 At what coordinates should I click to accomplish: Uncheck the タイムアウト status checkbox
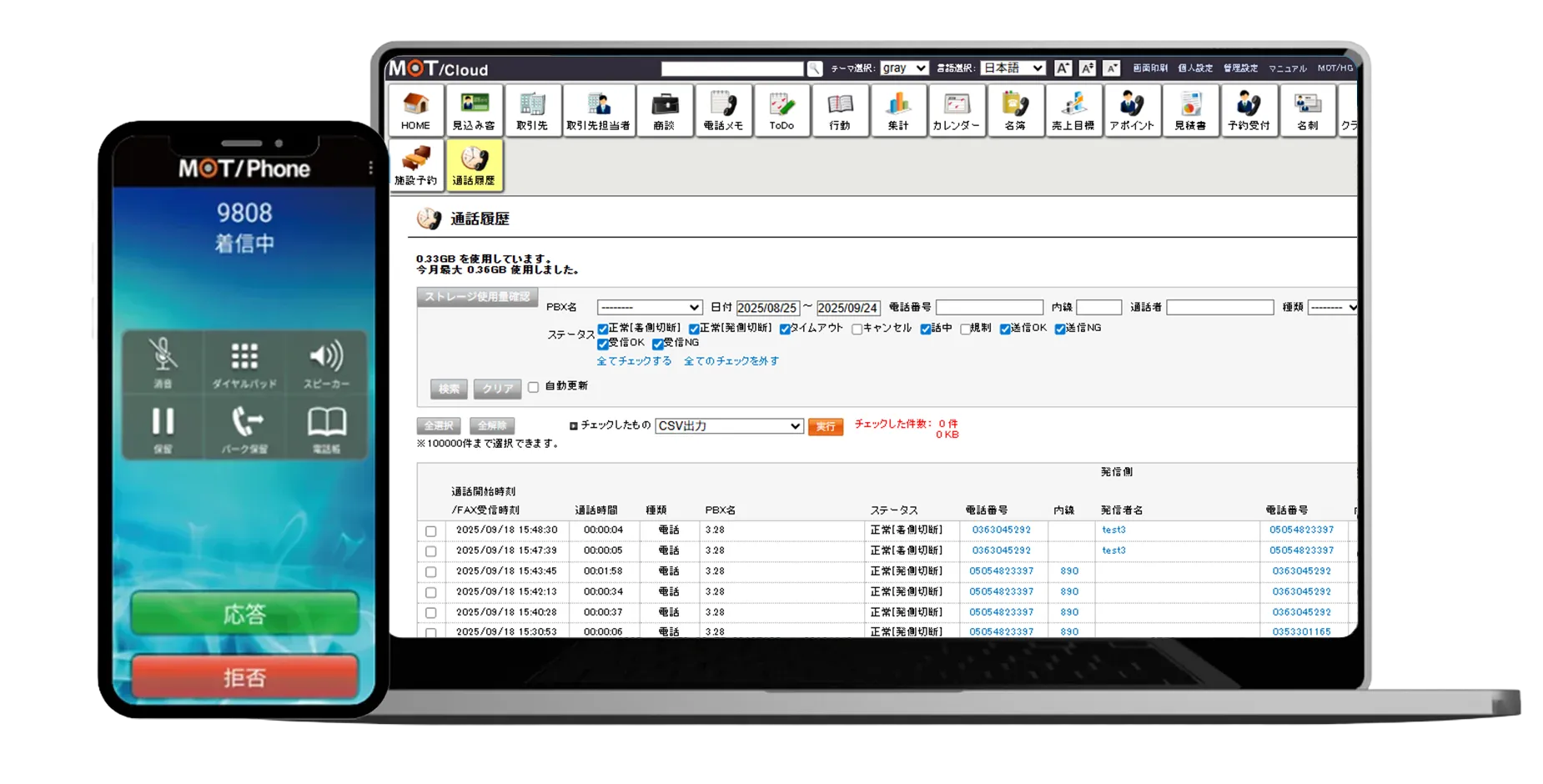[x=785, y=329]
